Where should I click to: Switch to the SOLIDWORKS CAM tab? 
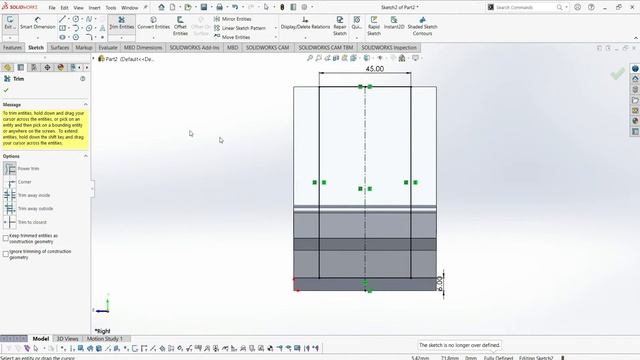[x=267, y=48]
